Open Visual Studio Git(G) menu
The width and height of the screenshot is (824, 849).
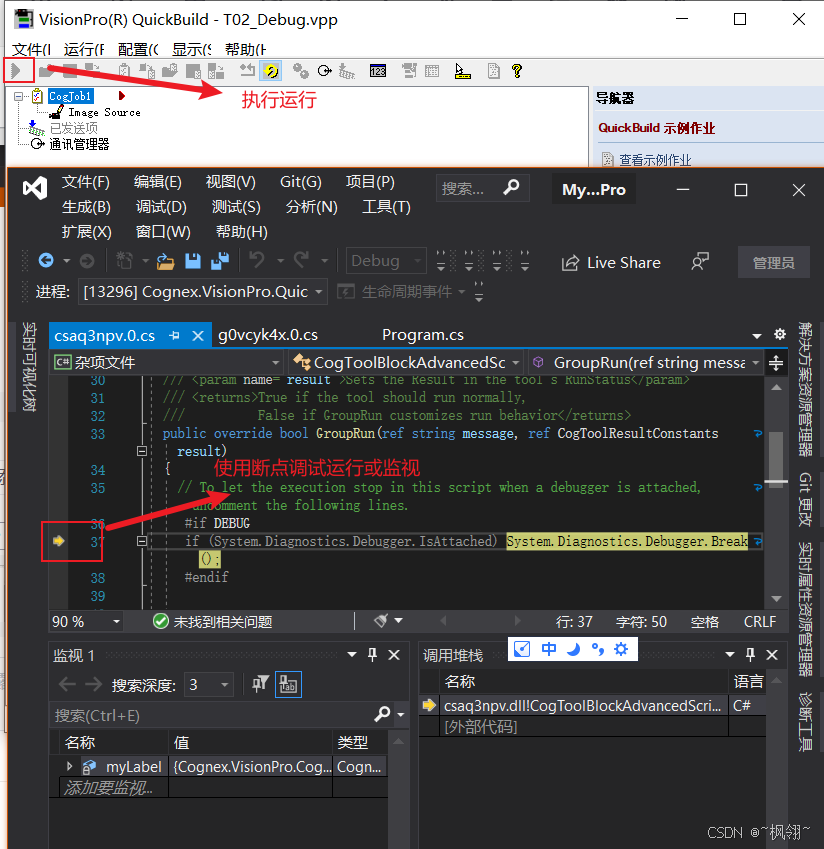300,182
